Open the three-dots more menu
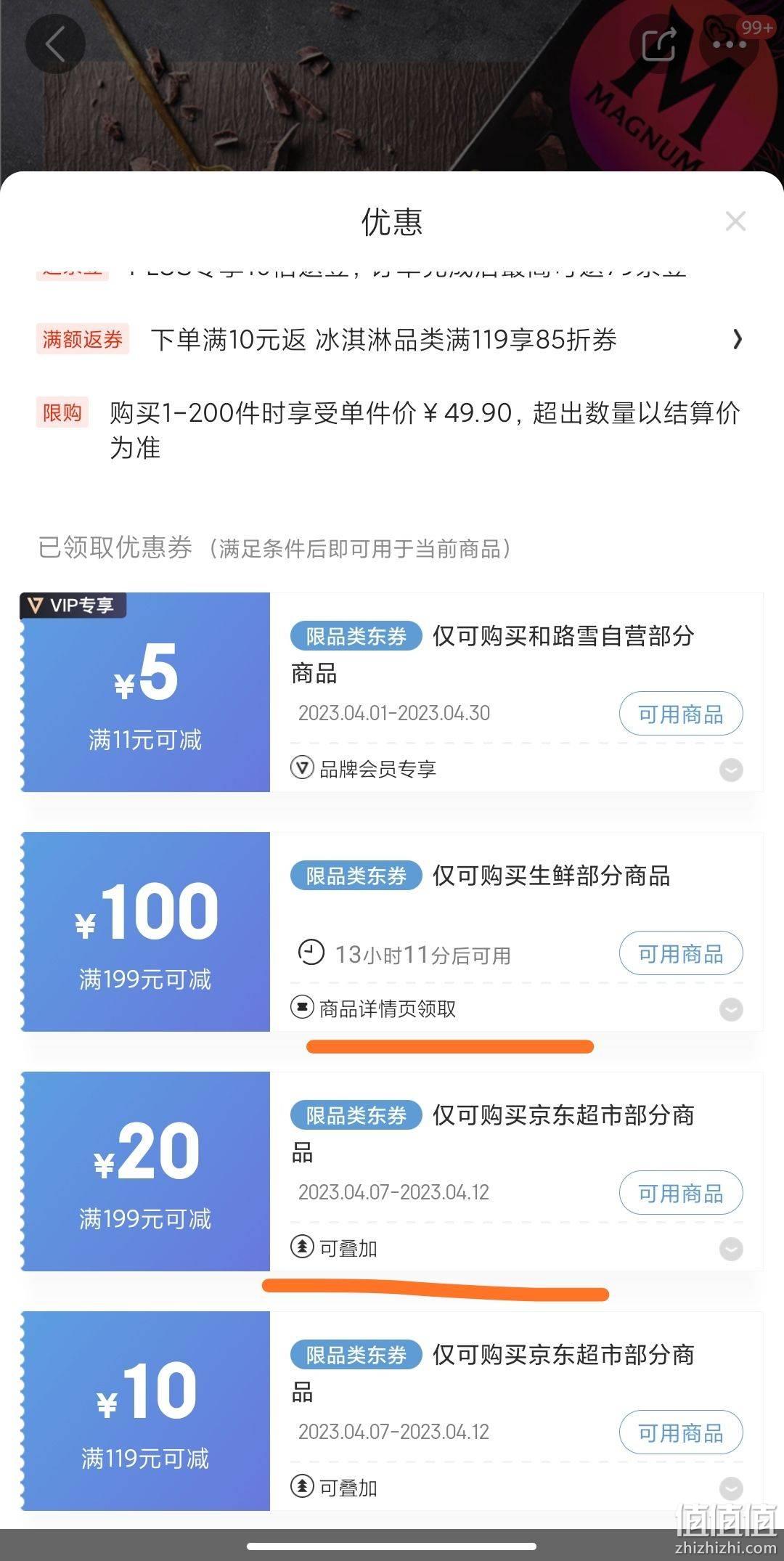 click(x=729, y=44)
